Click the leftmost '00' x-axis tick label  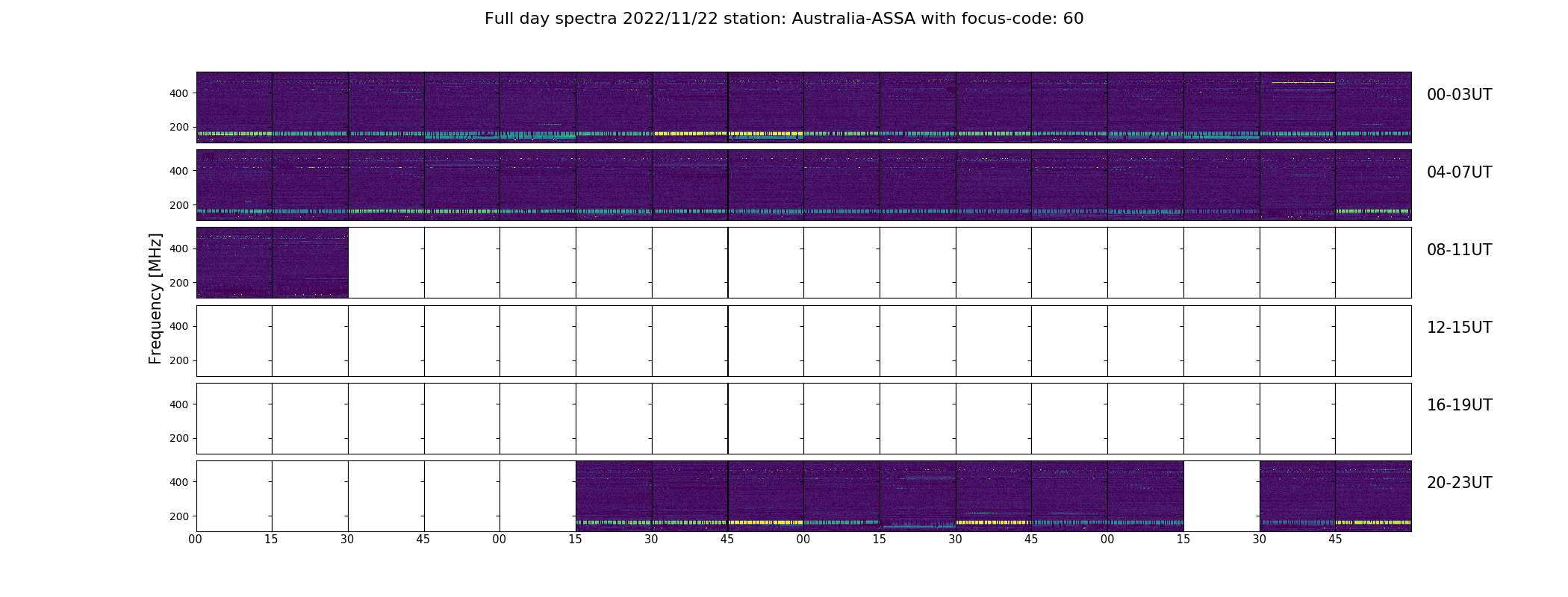point(196,540)
